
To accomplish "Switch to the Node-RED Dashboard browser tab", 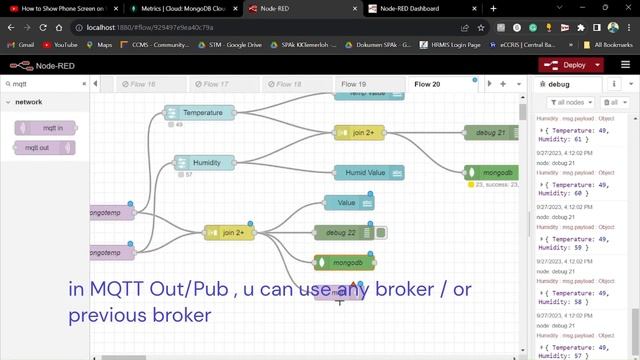I will (422, 9).
